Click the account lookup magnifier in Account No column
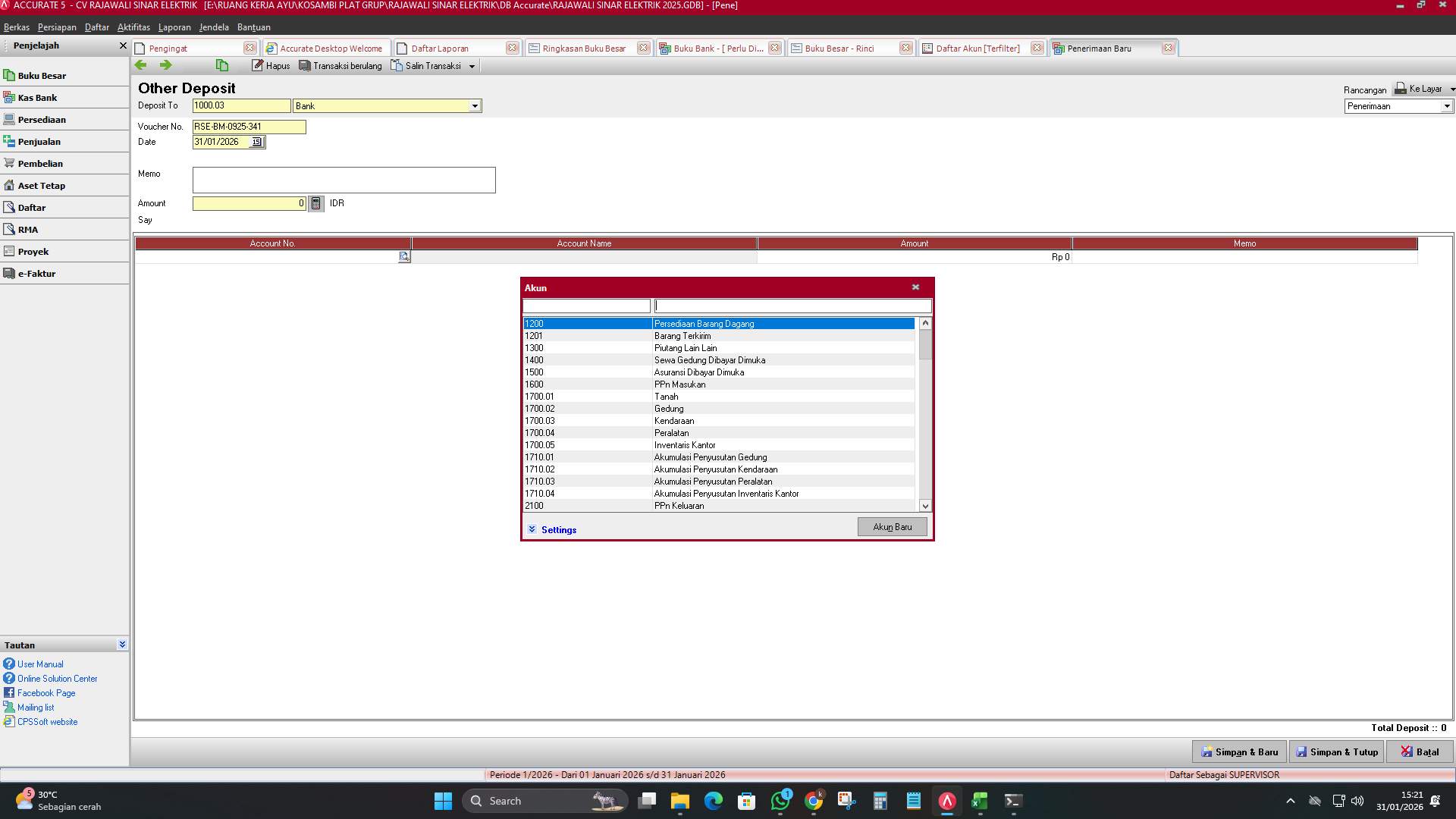The height and width of the screenshot is (819, 1456). pyautogui.click(x=404, y=256)
